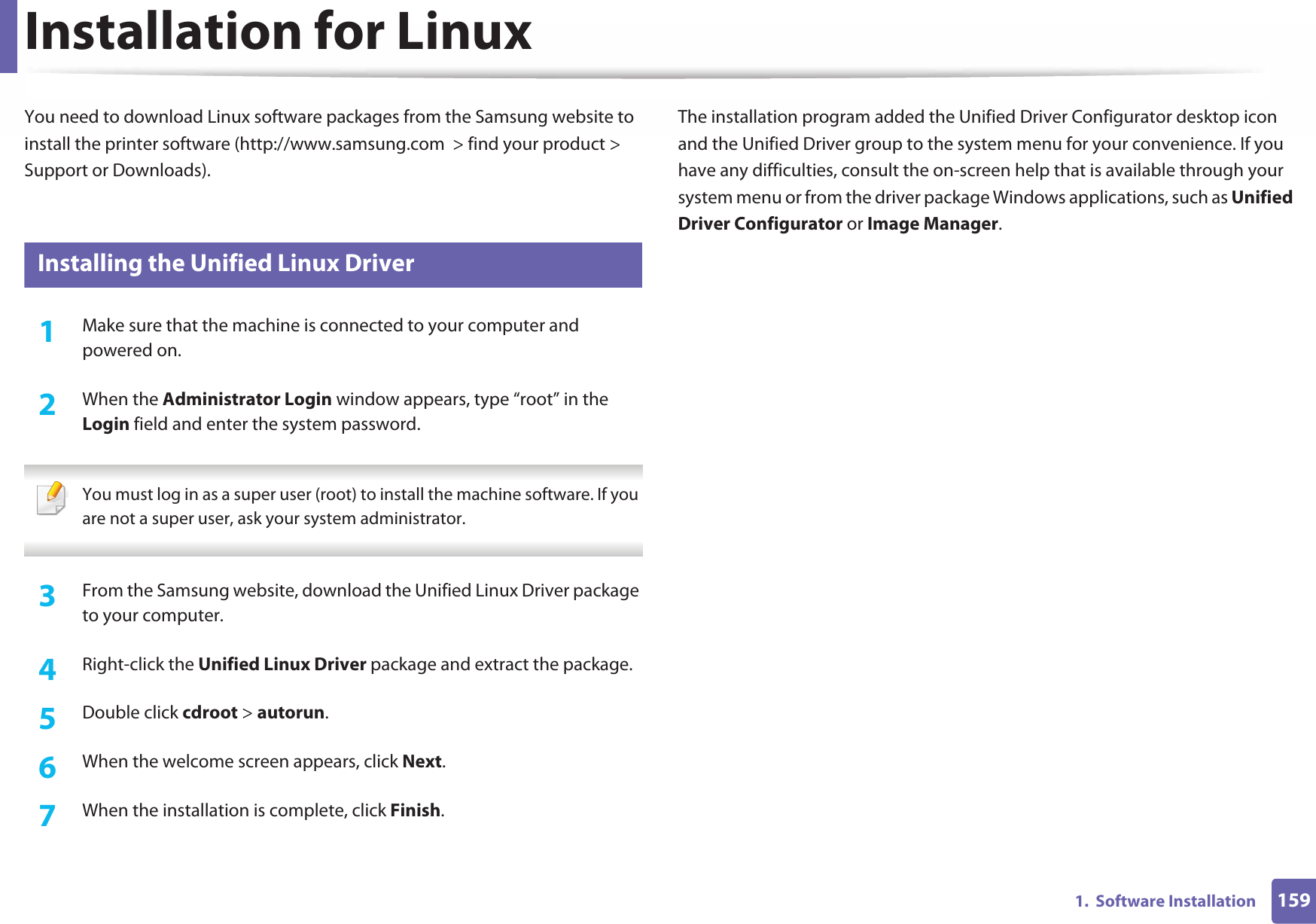The height and width of the screenshot is (924, 1316).
Task: Click the bold word 'Finish'
Action: coord(415,810)
